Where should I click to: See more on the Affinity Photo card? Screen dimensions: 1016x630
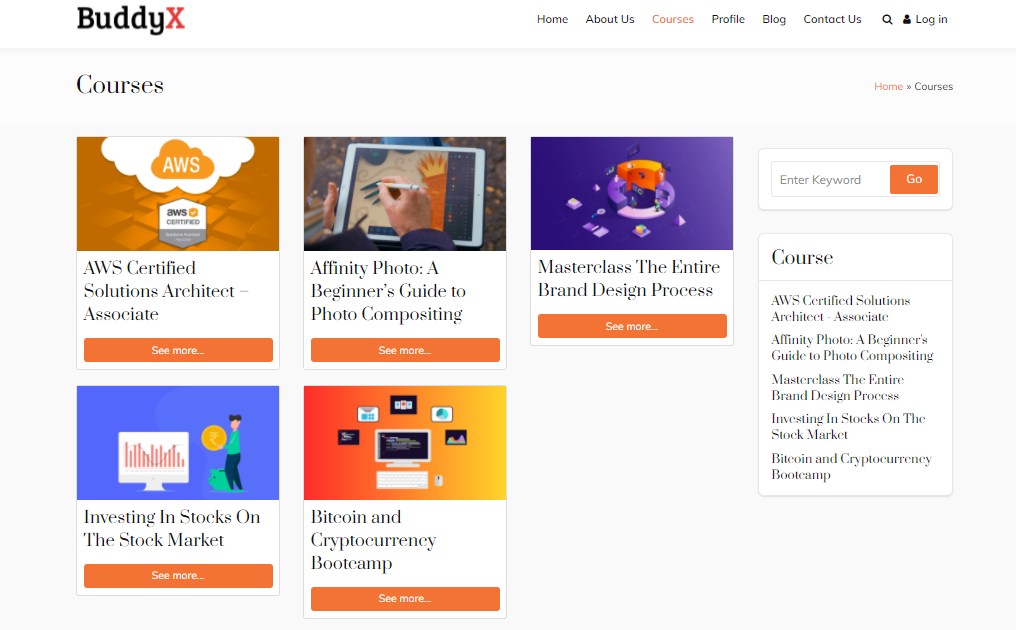(405, 350)
